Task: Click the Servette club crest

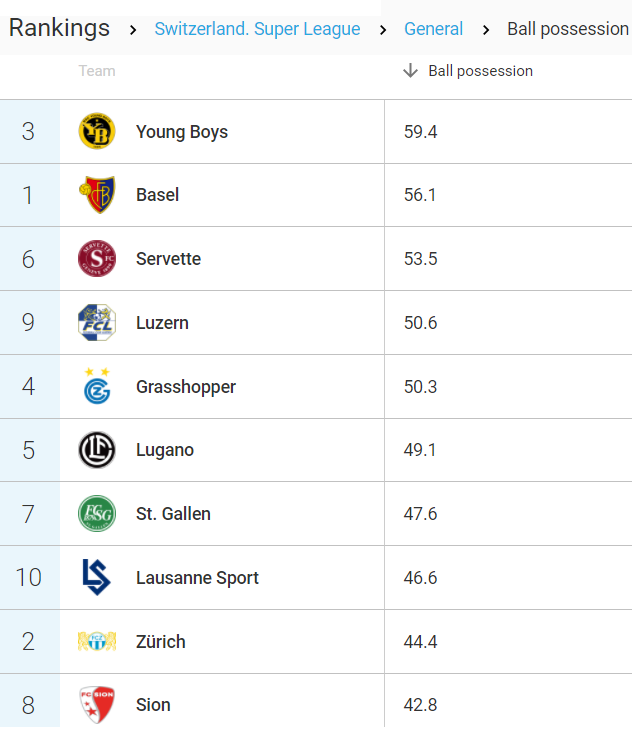Action: [97, 258]
